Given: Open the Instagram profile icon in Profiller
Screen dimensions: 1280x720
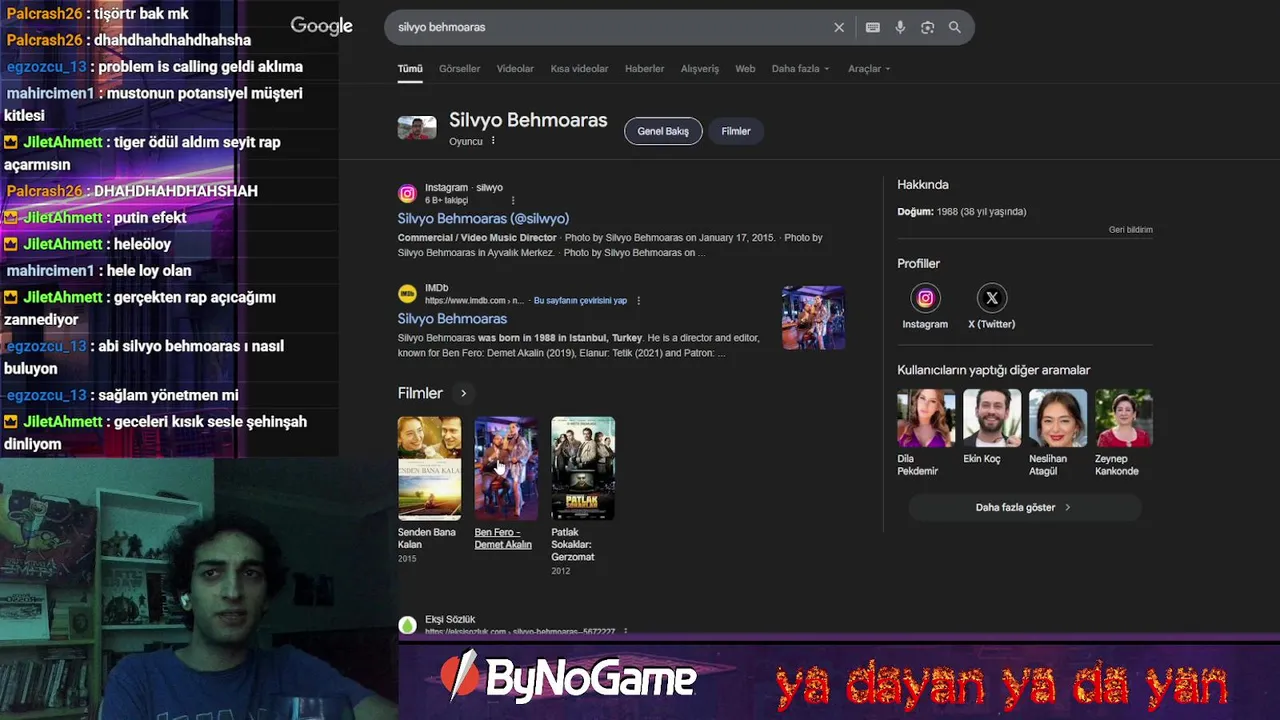Looking at the screenshot, I should pyautogui.click(x=925, y=298).
